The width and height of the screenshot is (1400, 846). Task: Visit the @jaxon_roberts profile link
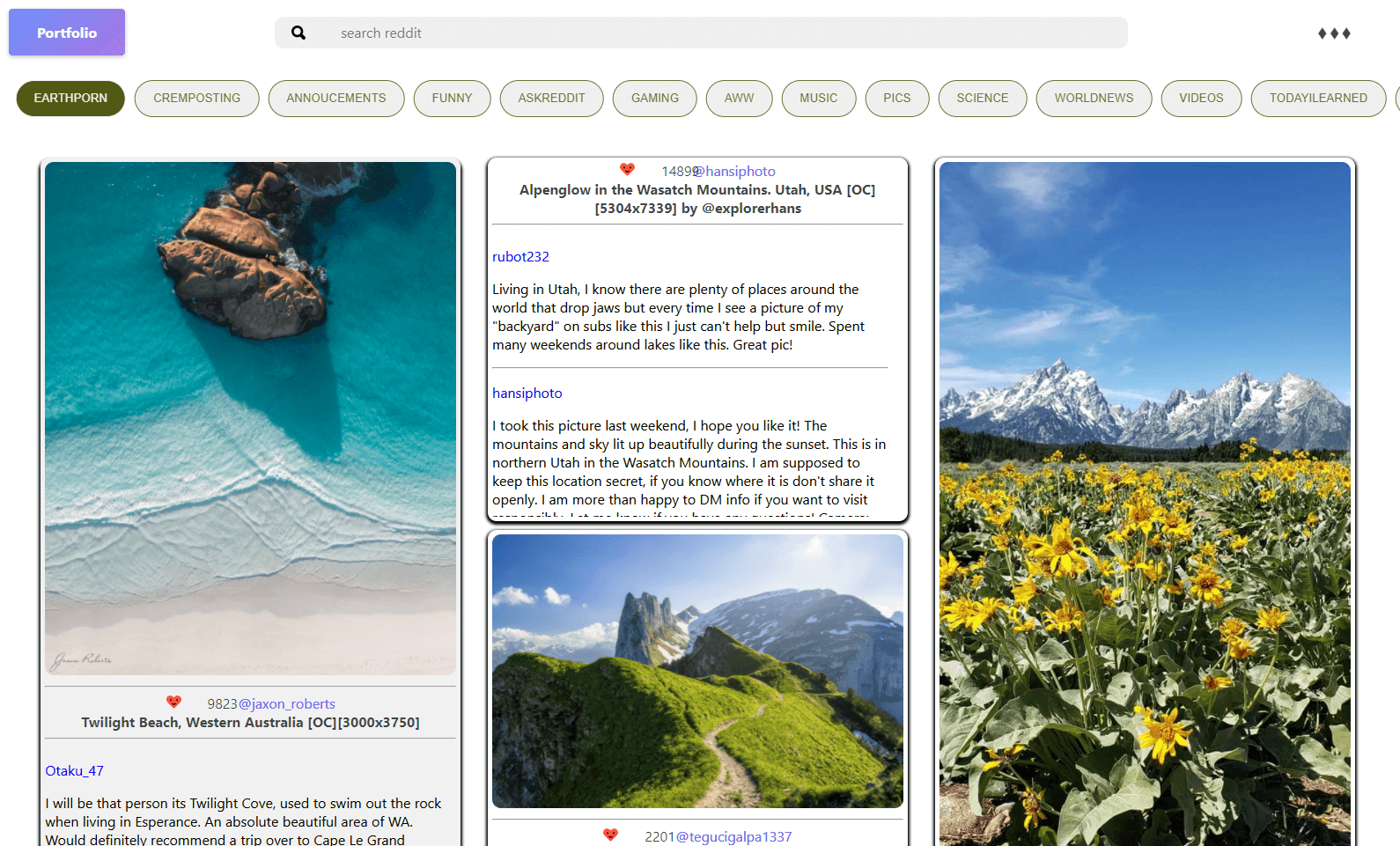coord(287,704)
